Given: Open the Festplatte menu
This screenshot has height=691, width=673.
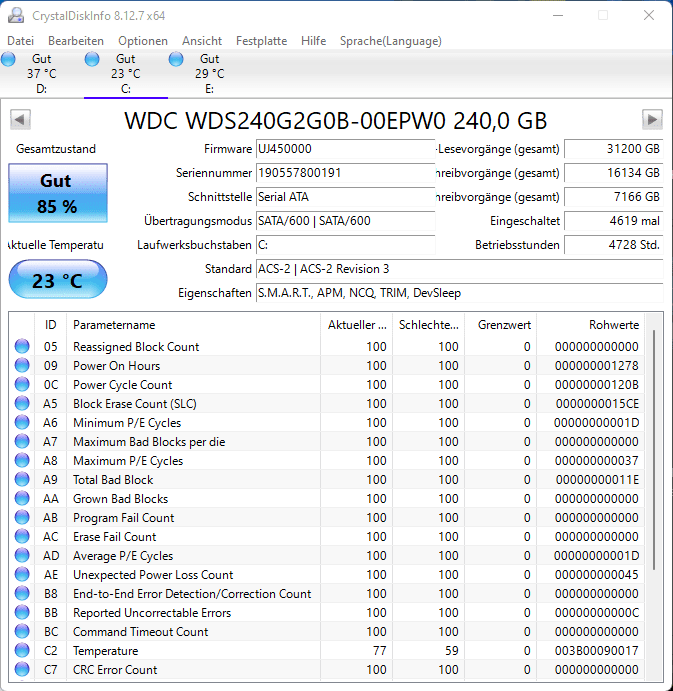Looking at the screenshot, I should tap(261, 41).
